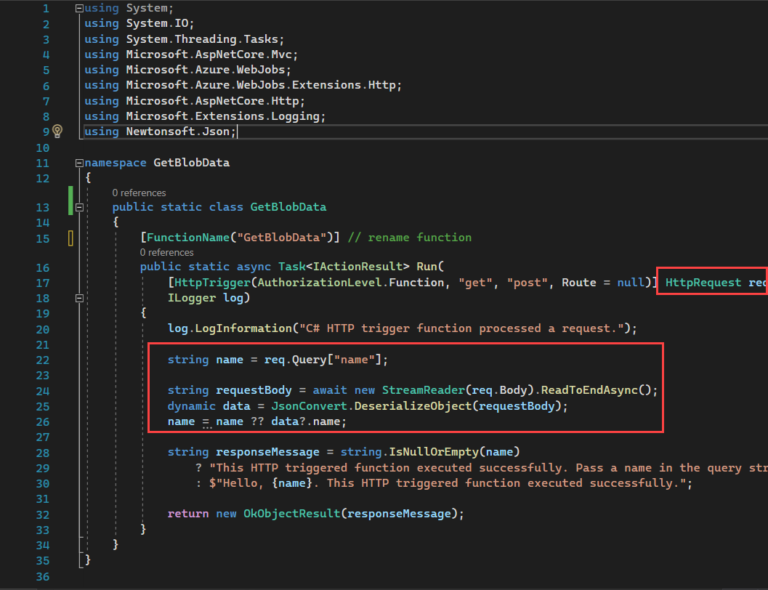
Task: Collapse the using directives block
Action: [79, 8]
